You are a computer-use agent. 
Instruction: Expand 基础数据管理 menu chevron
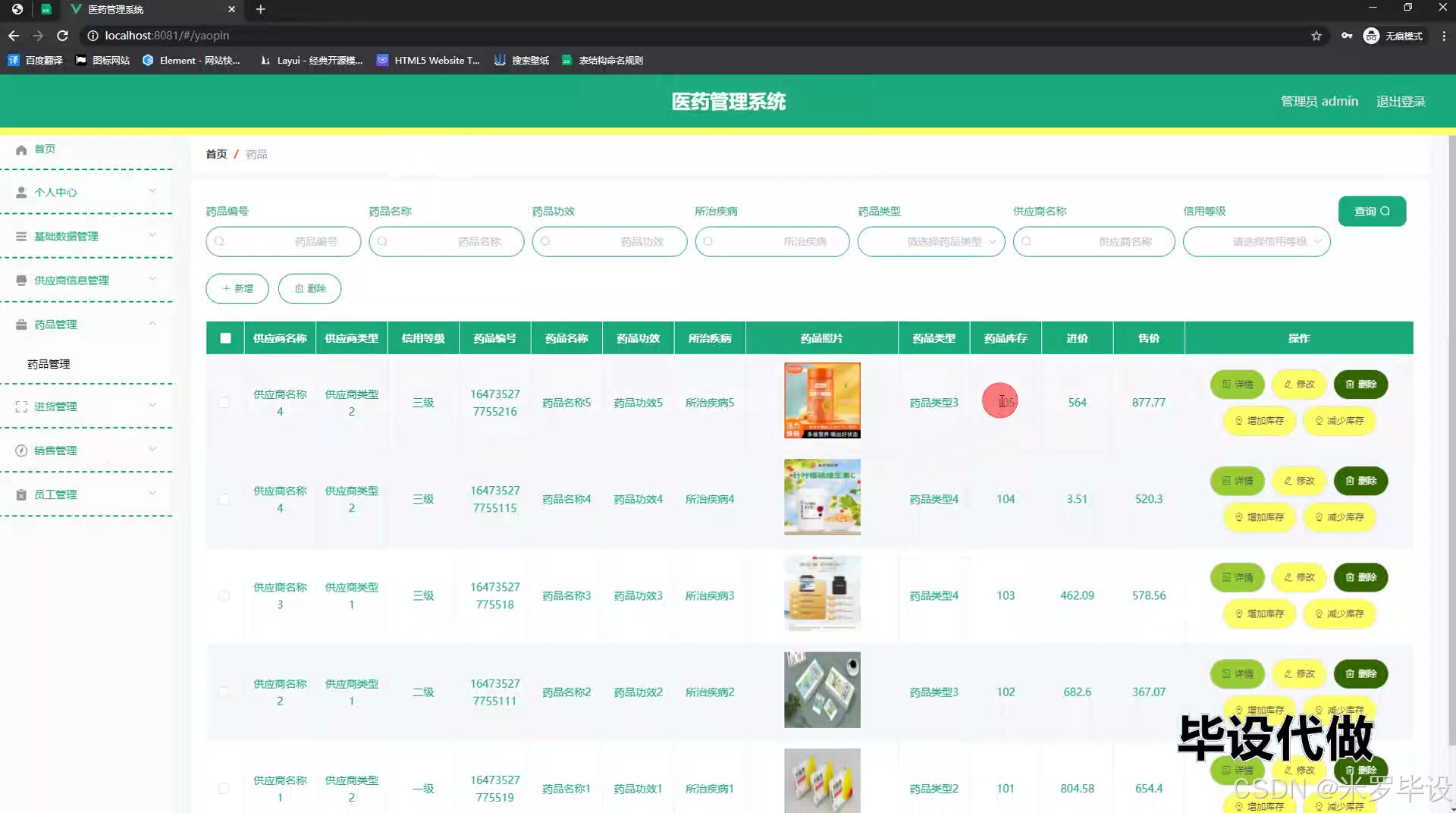click(152, 235)
